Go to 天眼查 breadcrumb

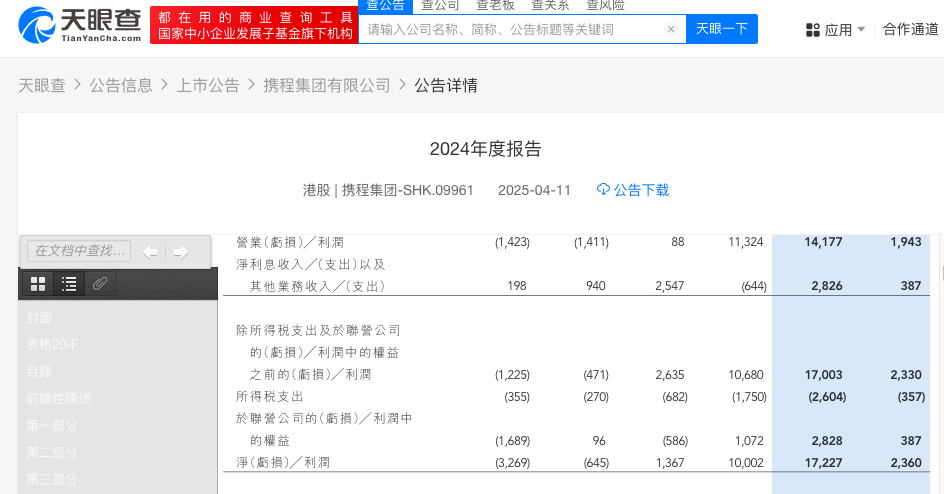pyautogui.click(x=42, y=85)
